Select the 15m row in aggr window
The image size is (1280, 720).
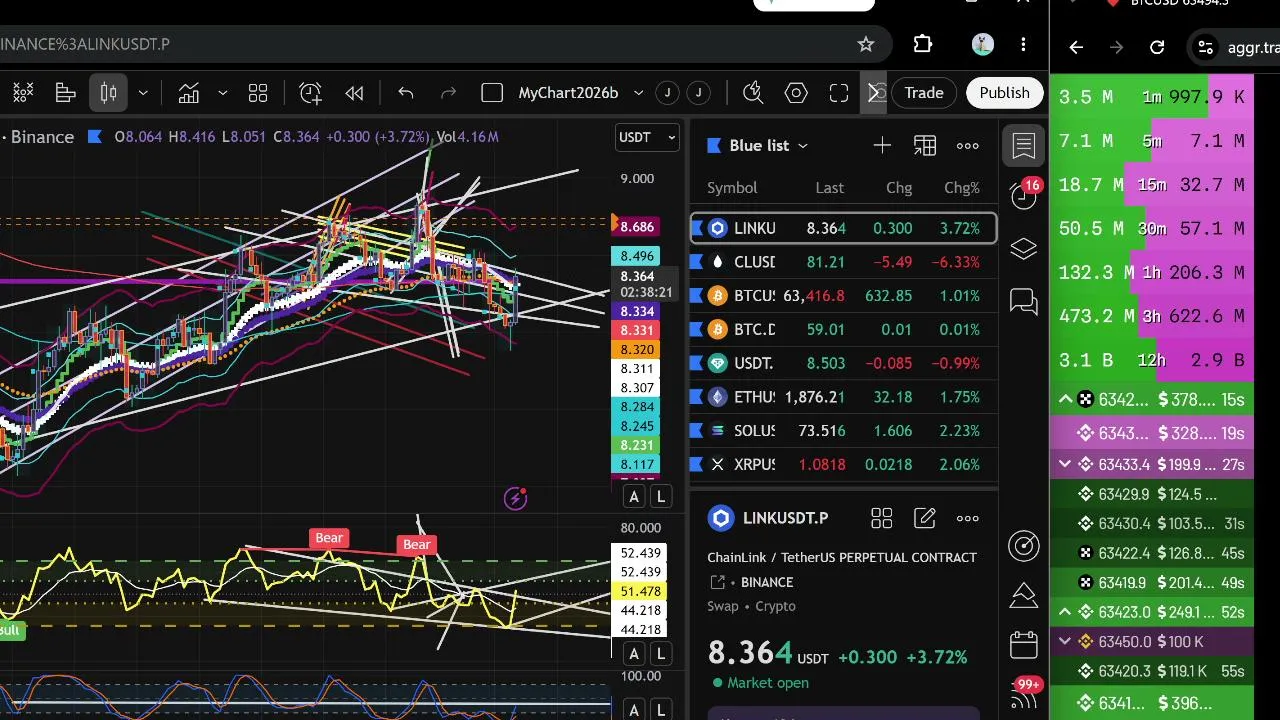click(1152, 185)
